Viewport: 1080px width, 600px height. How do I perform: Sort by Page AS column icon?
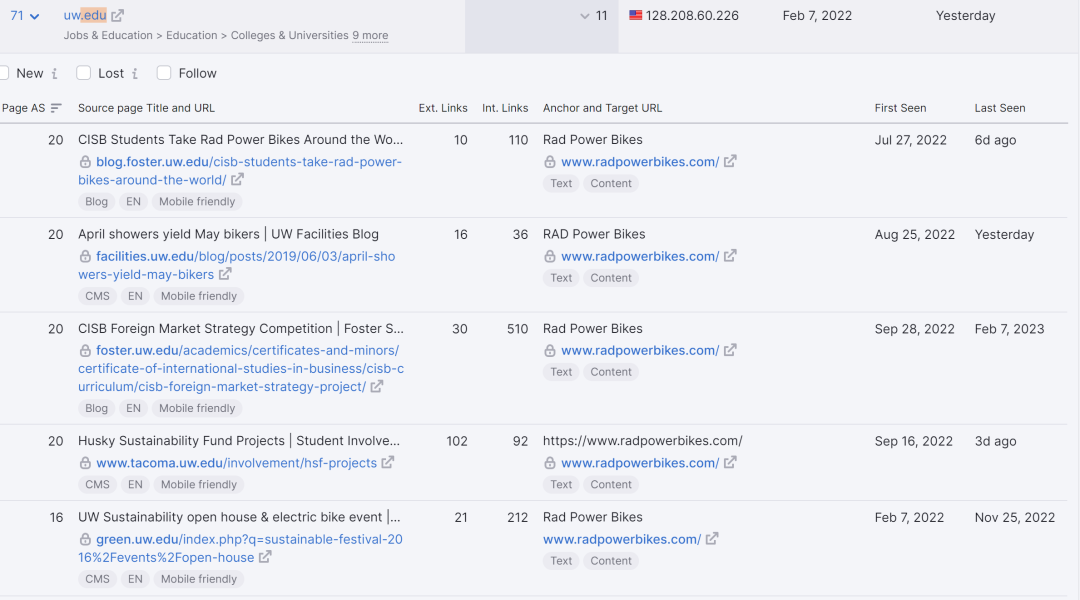click(x=56, y=108)
